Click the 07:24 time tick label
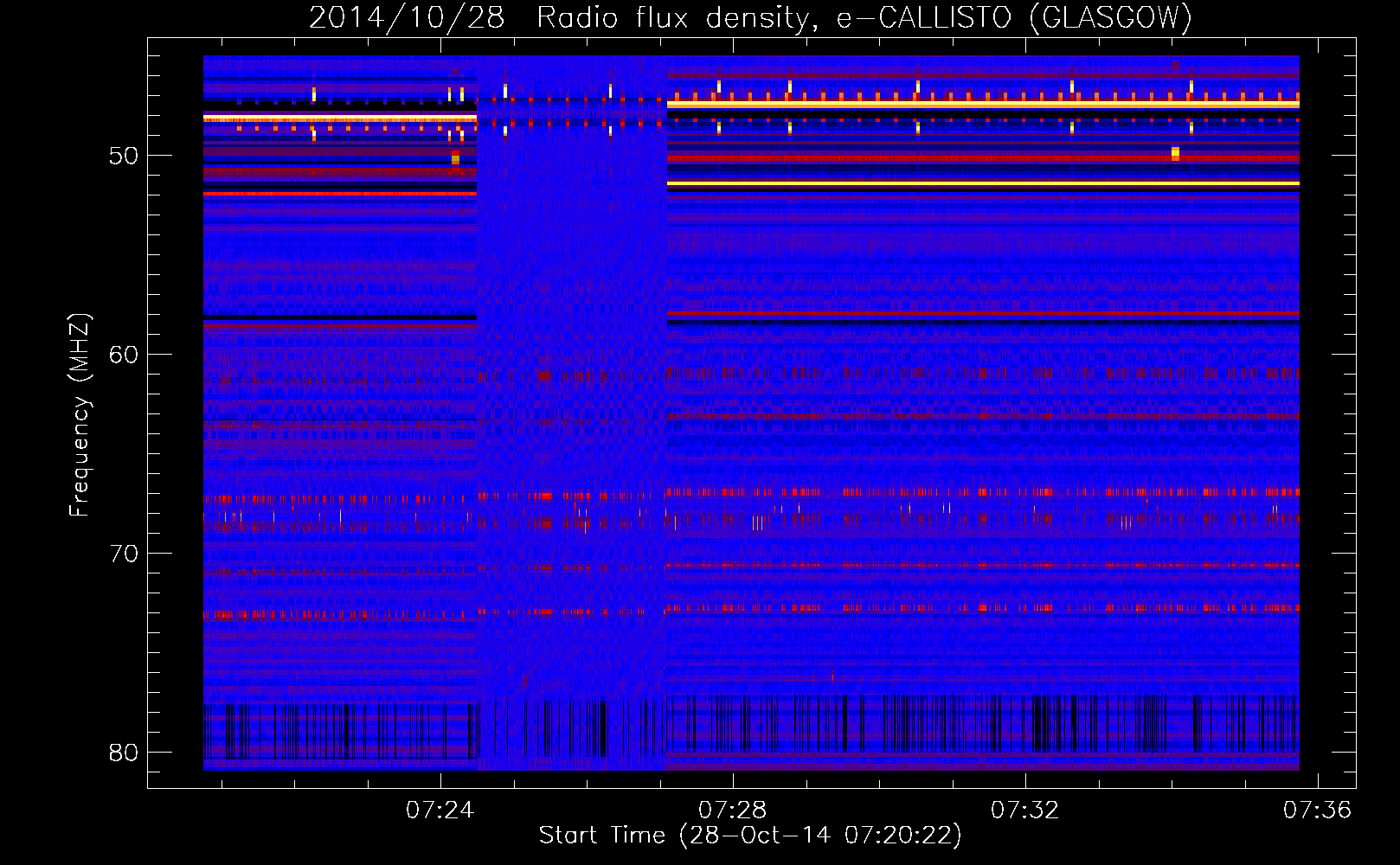The width and height of the screenshot is (1400, 865). pos(440,811)
